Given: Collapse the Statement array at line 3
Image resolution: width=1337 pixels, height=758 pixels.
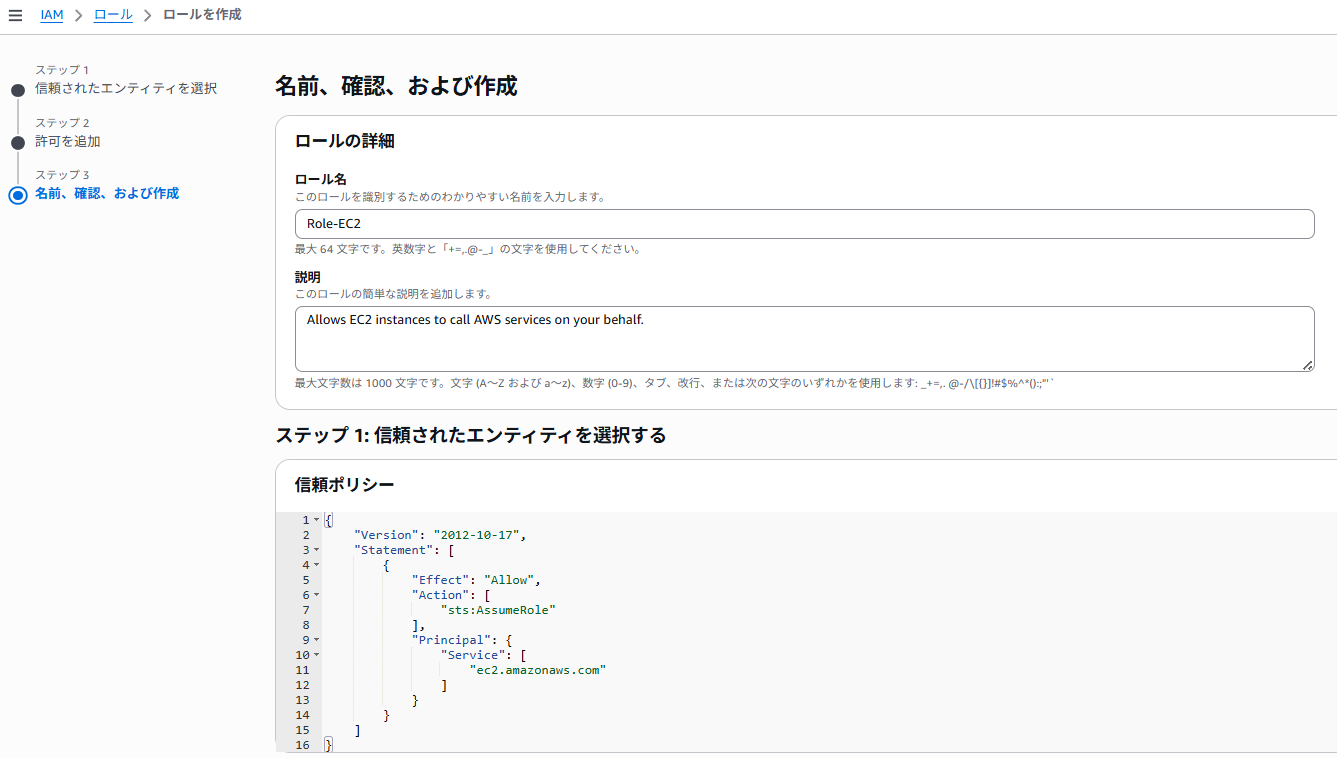Looking at the screenshot, I should coord(314,549).
